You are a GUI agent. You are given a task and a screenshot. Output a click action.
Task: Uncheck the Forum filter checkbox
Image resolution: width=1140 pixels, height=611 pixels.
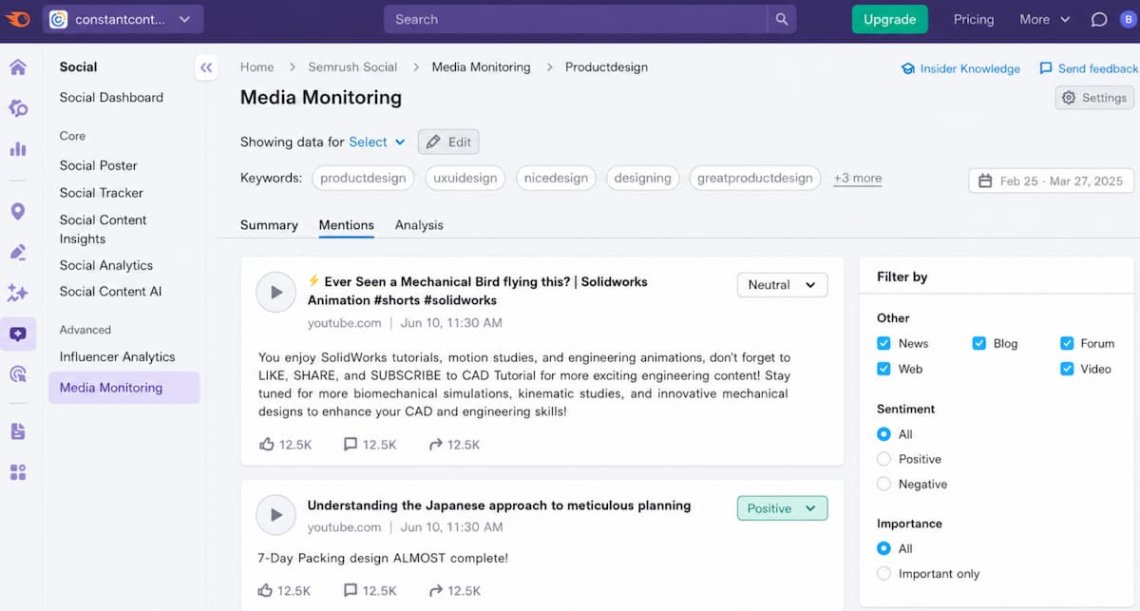(1067, 343)
